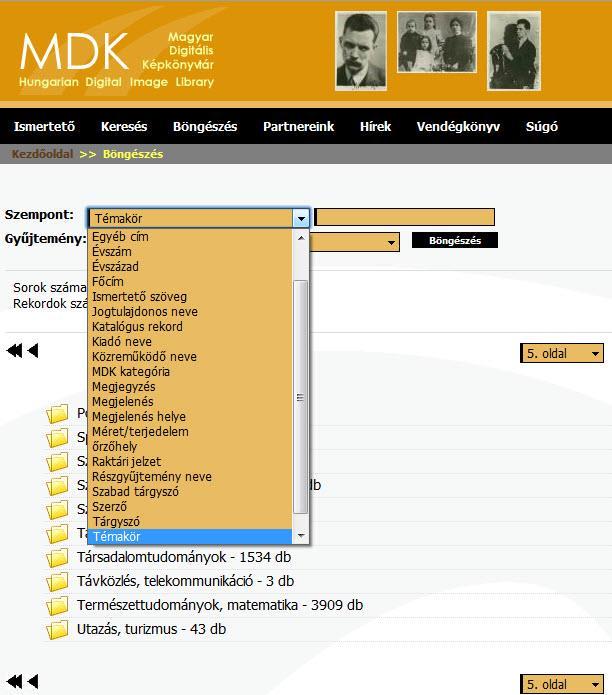The width and height of the screenshot is (612, 695).
Task: Click folder icon for Természettudományok, matematika
Action: click(57, 605)
